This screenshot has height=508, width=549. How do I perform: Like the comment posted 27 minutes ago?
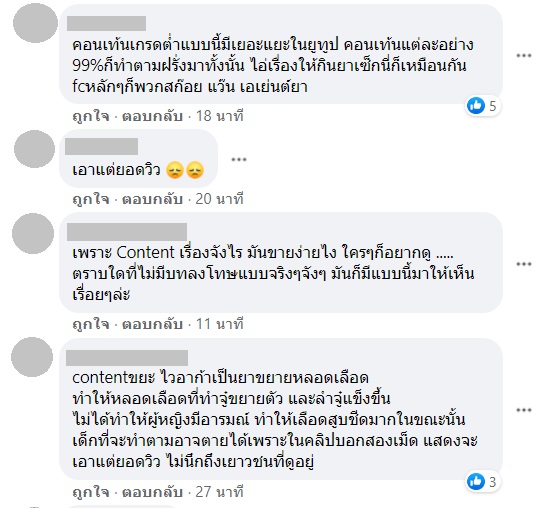[x=91, y=492]
